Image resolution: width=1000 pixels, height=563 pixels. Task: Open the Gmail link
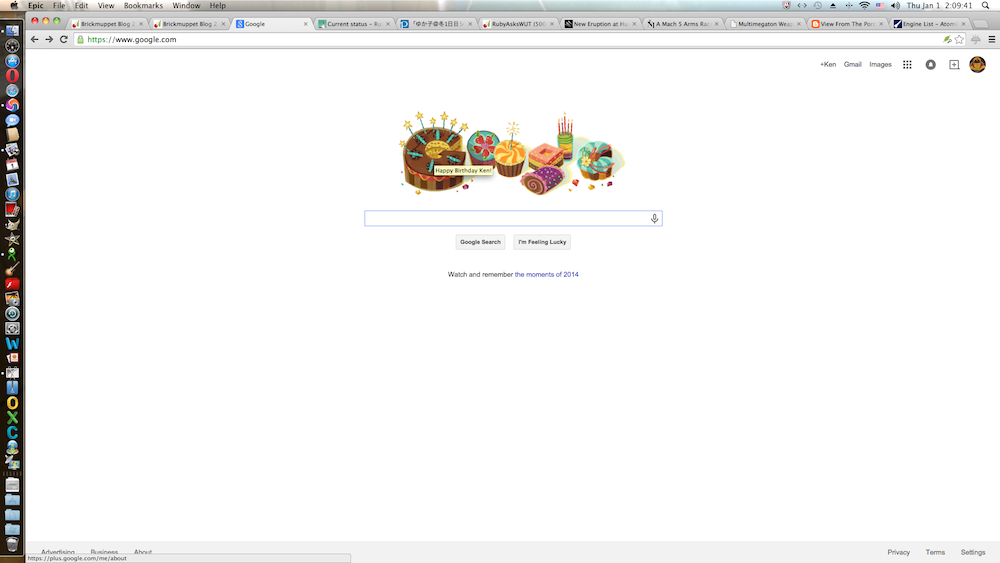point(852,64)
